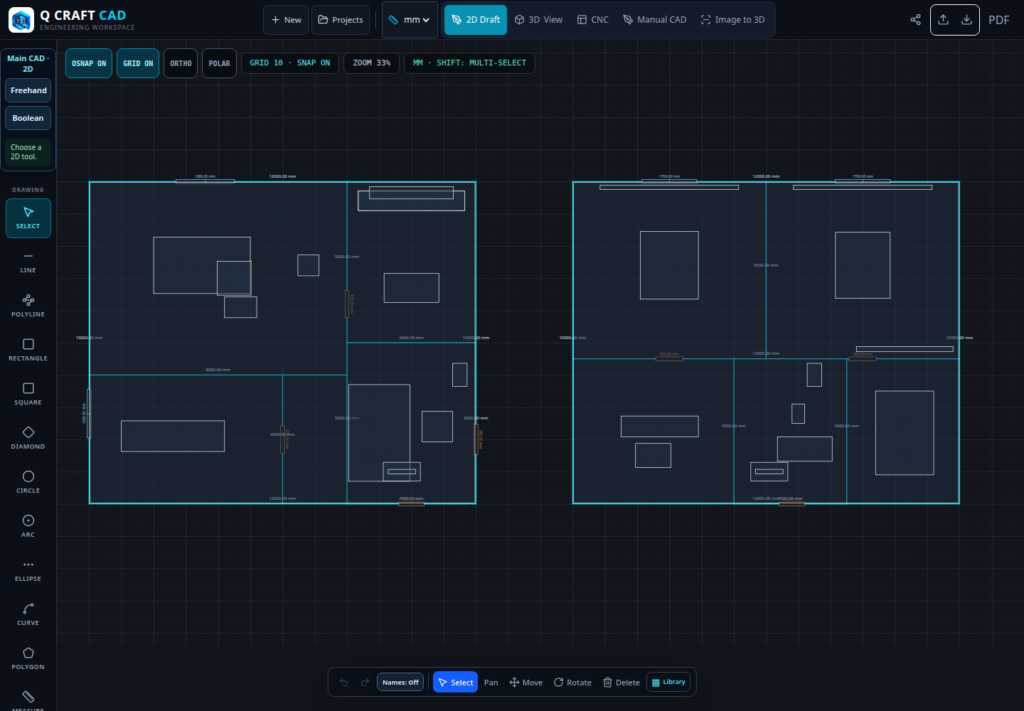Click the download arrow icon

click(967, 20)
